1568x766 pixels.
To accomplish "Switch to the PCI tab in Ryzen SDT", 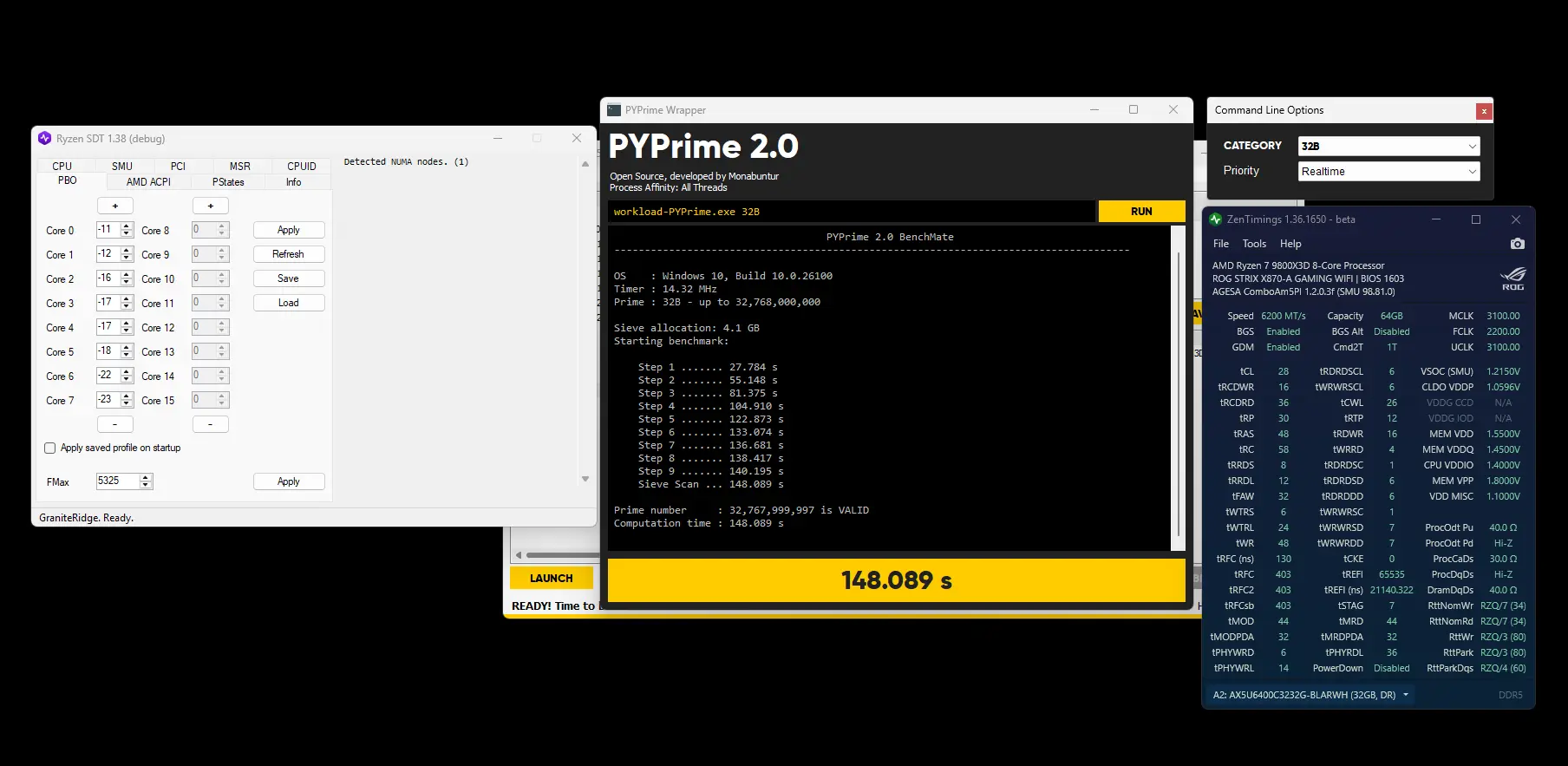I will [x=178, y=166].
